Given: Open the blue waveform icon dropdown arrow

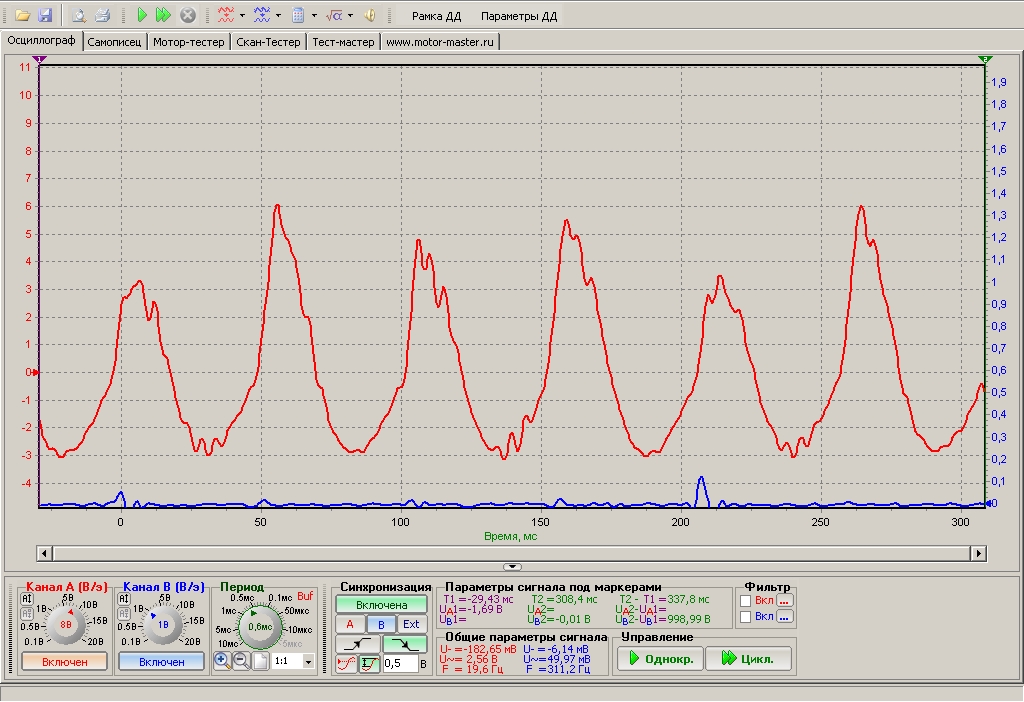Looking at the screenshot, I should [278, 15].
